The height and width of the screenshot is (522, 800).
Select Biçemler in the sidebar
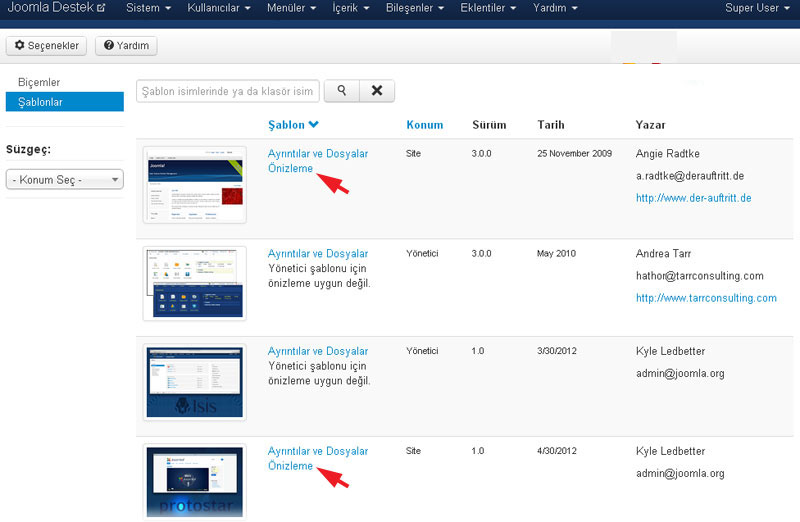(39, 82)
